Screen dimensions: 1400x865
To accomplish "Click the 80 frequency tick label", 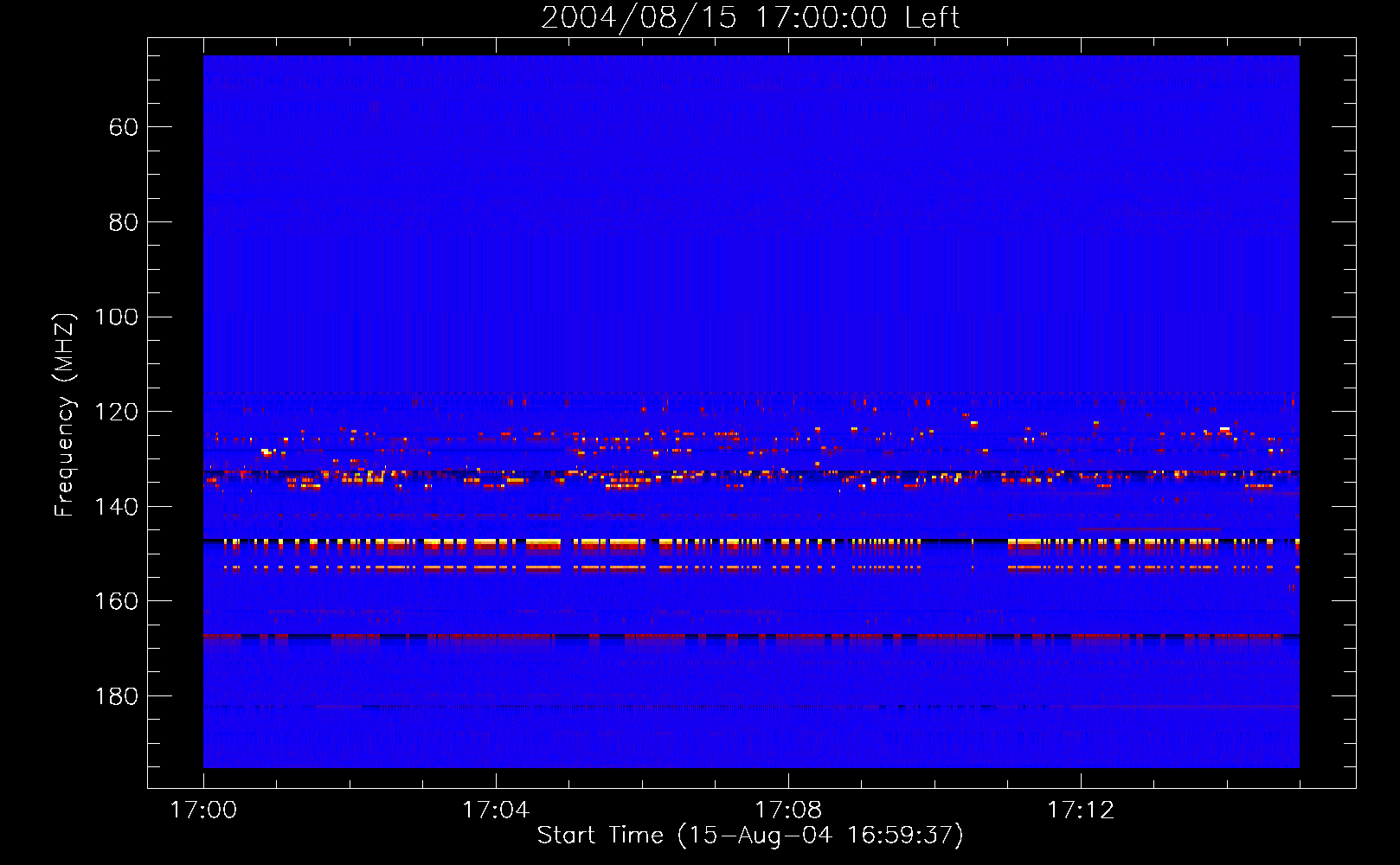I will coord(124,222).
